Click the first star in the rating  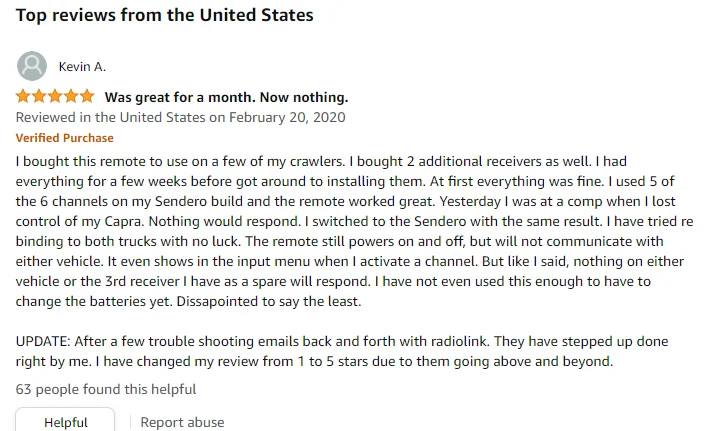(24, 97)
